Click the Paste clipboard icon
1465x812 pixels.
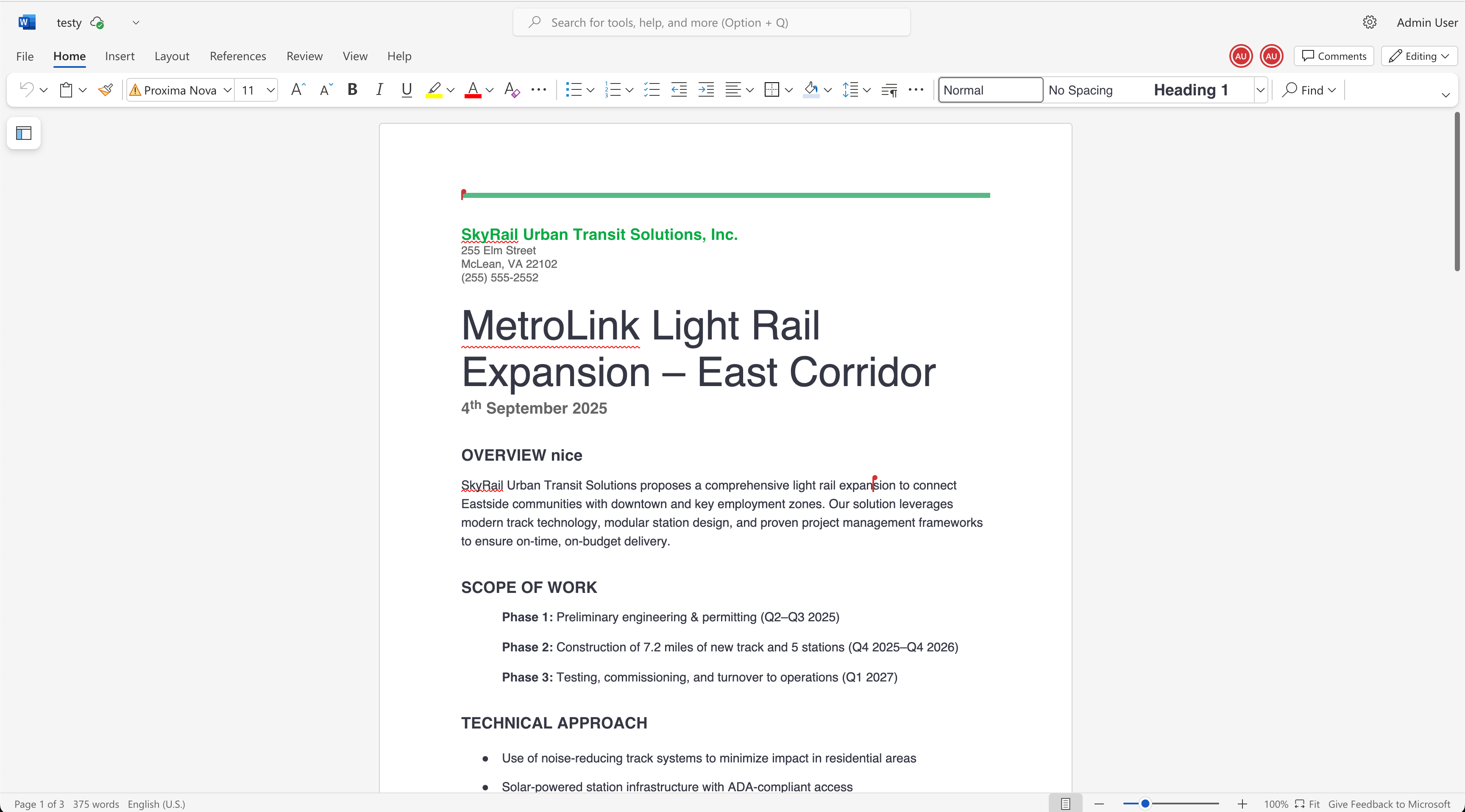click(x=66, y=90)
